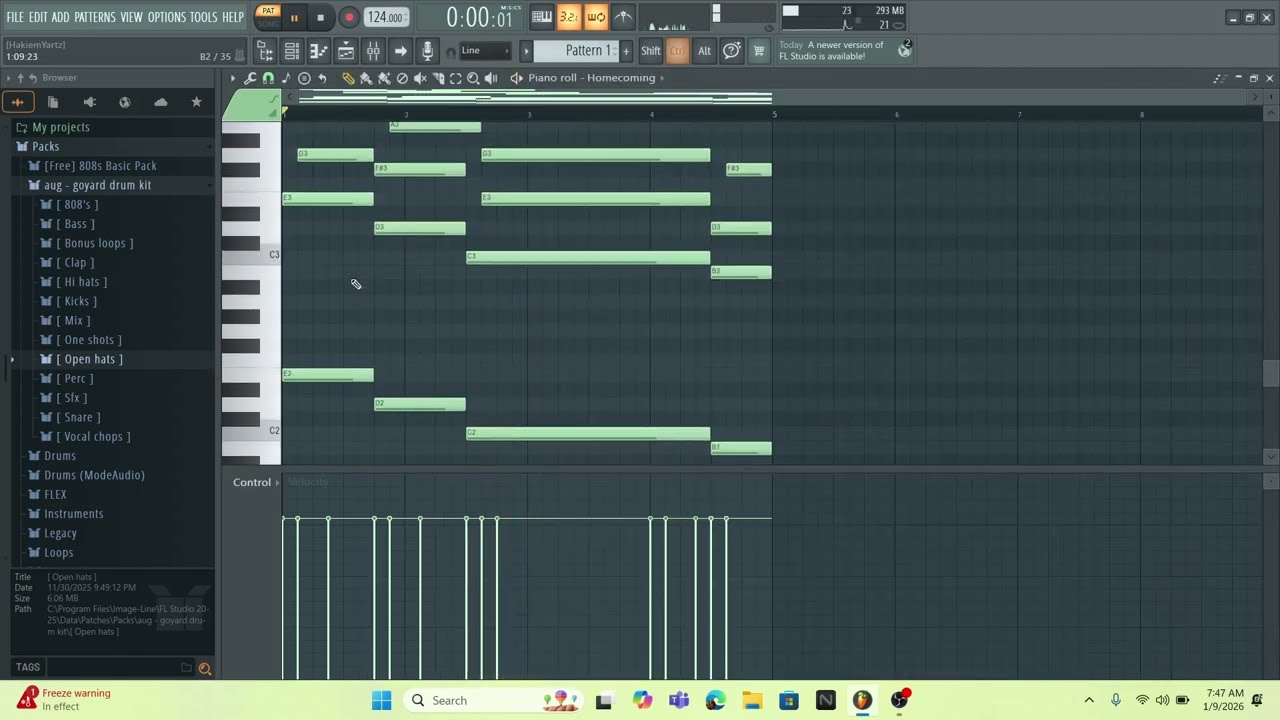Toggle the metronome icon

click(x=623, y=17)
